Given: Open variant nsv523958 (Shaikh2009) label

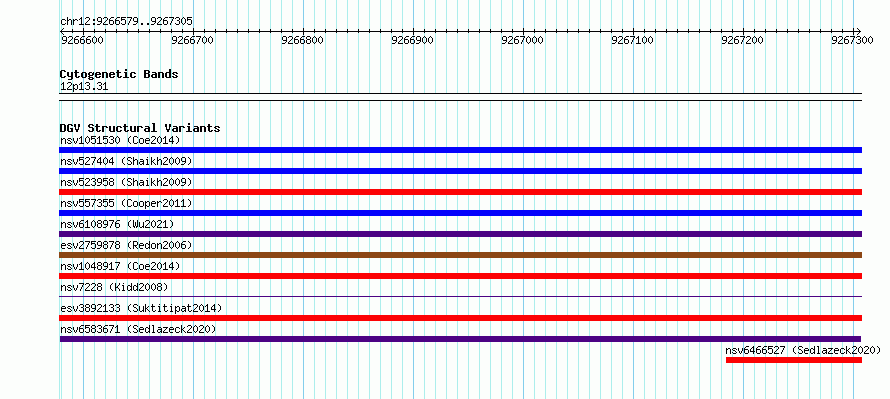Looking at the screenshot, I should [x=126, y=182].
